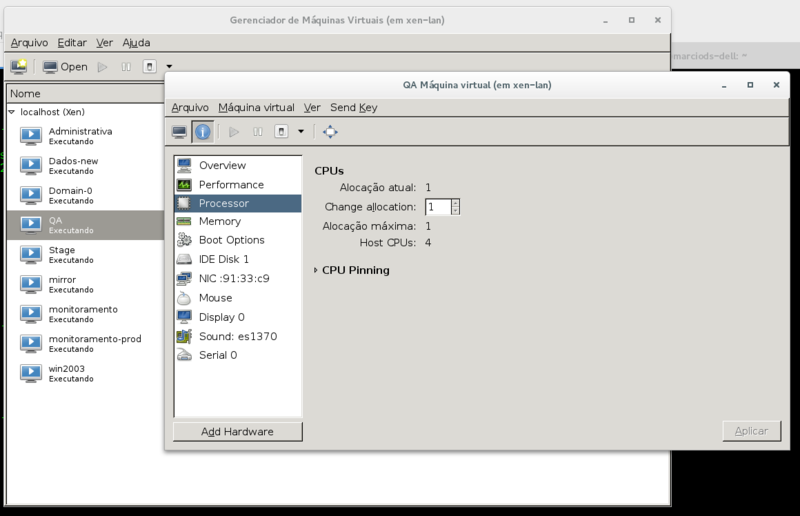Select IDE Disk 1 in hardware list

238,259
